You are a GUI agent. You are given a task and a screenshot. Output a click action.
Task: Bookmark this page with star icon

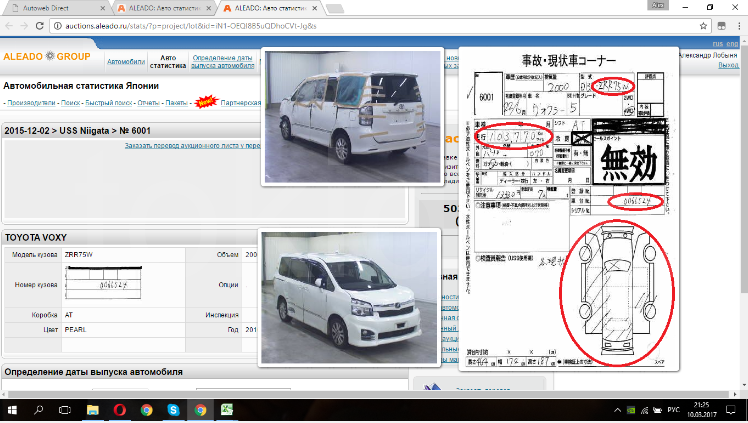[703, 26]
